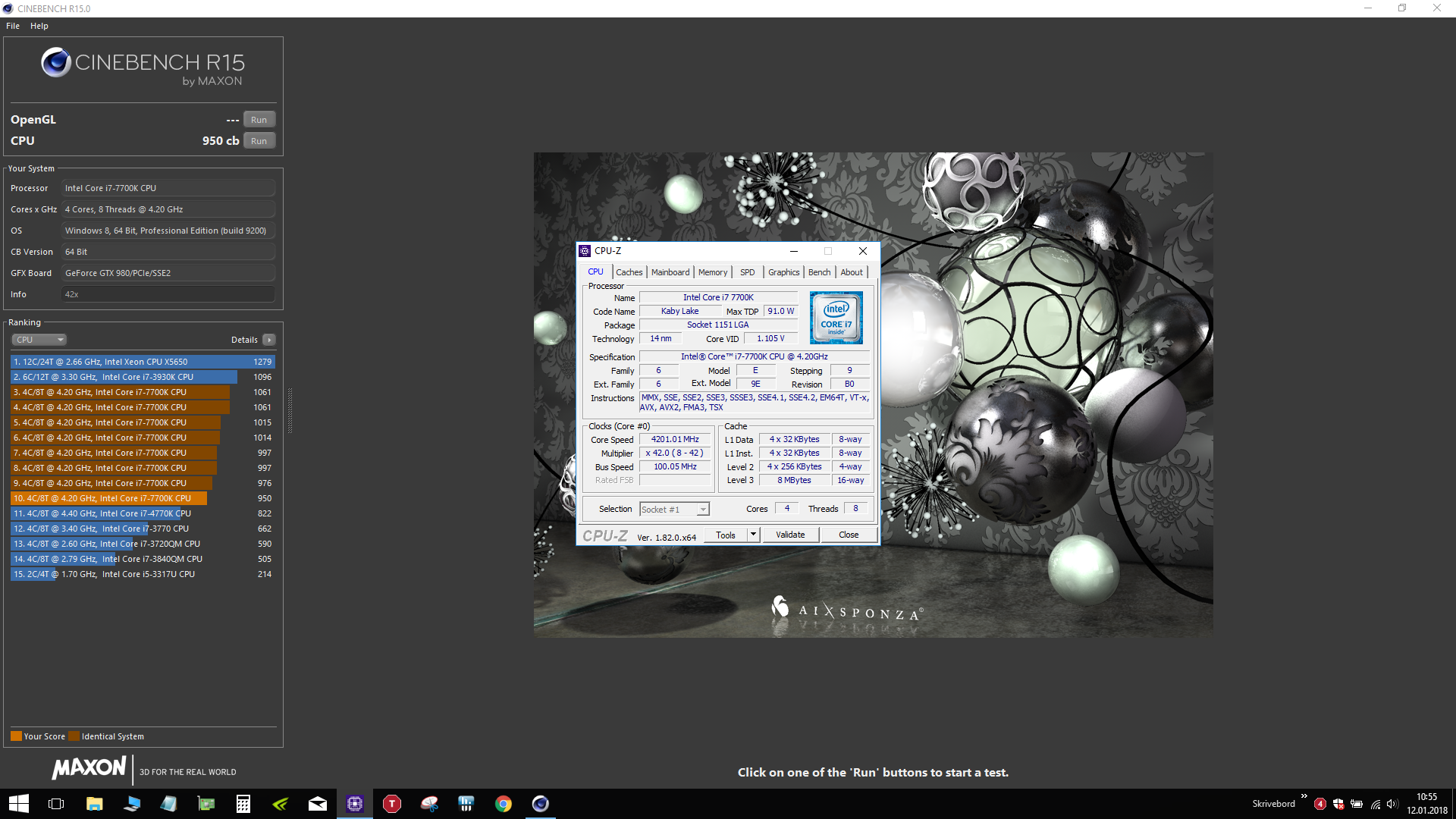Click the Validate button in CPU-Z
This screenshot has height=819, width=1456.
790,535
